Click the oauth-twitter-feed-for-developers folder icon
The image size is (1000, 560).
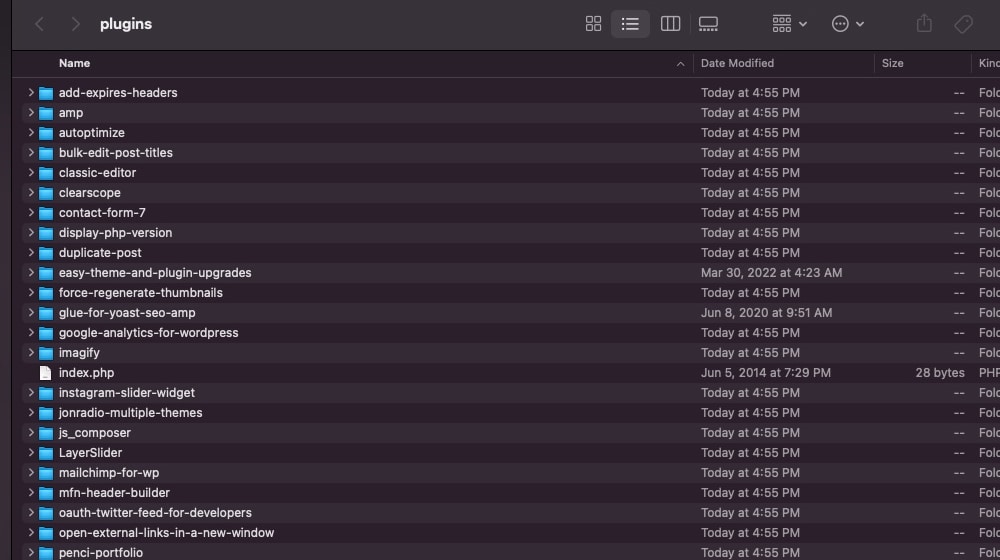pos(46,513)
